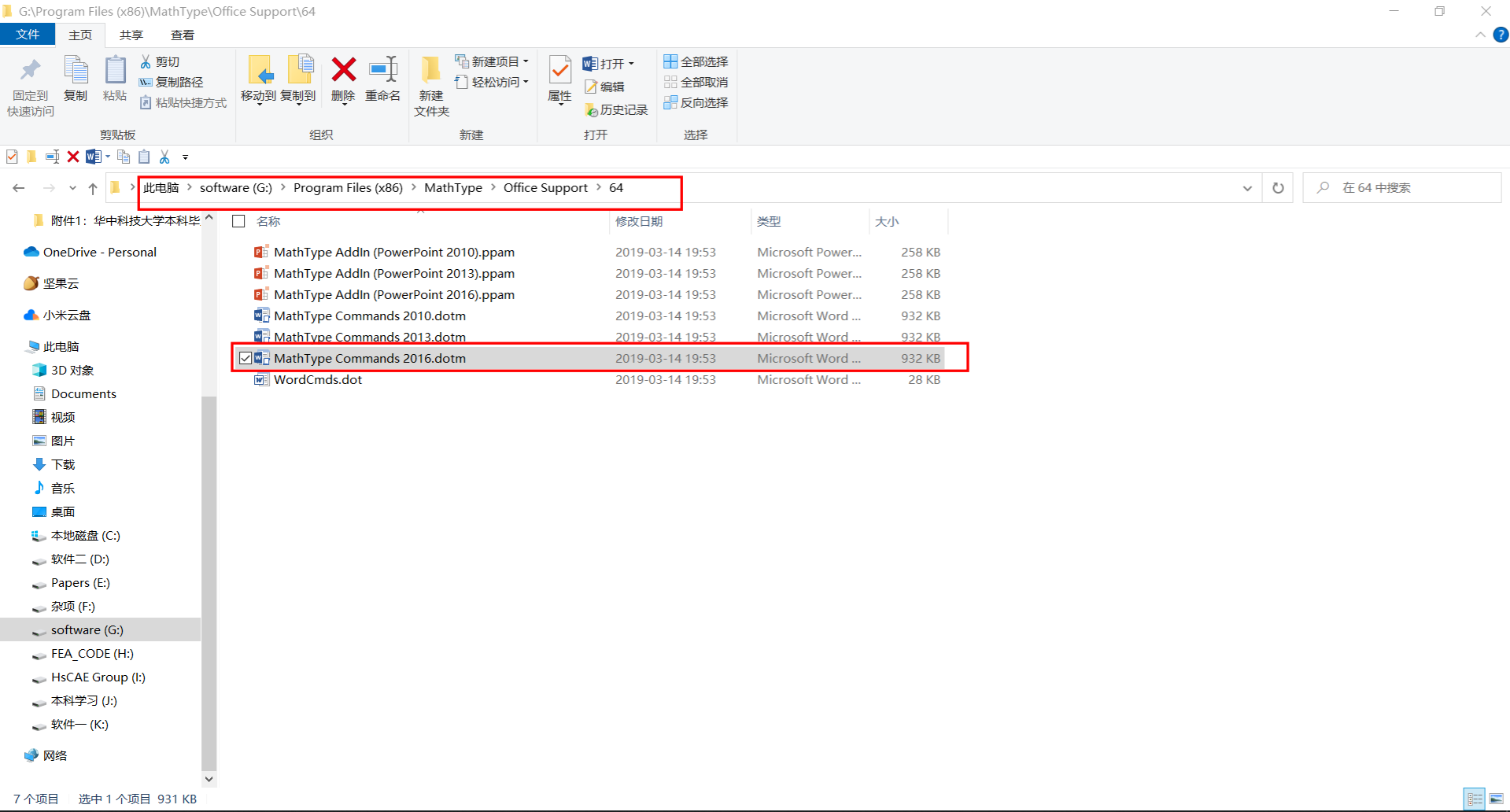Toggle the Quick Access Toolbar properties checkbox
This screenshot has height=812, width=1510.
click(x=12, y=157)
